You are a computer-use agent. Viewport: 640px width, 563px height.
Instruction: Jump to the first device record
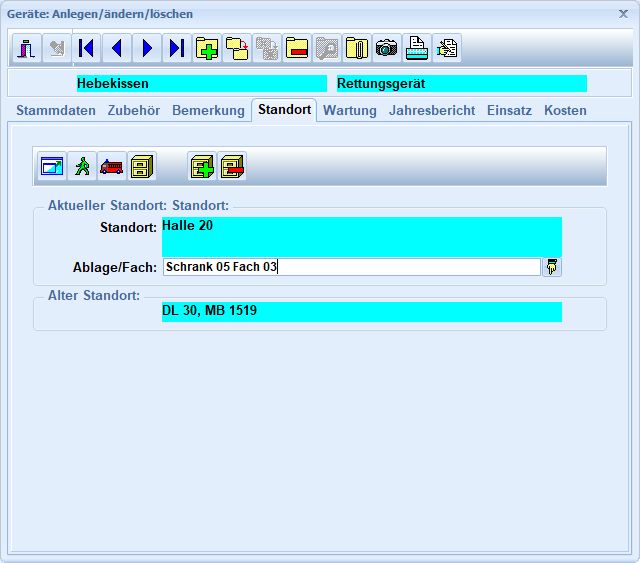(x=87, y=48)
